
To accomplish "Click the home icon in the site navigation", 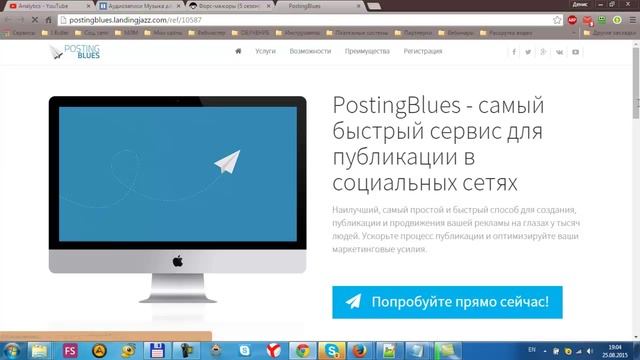I will pyautogui.click(x=238, y=51).
